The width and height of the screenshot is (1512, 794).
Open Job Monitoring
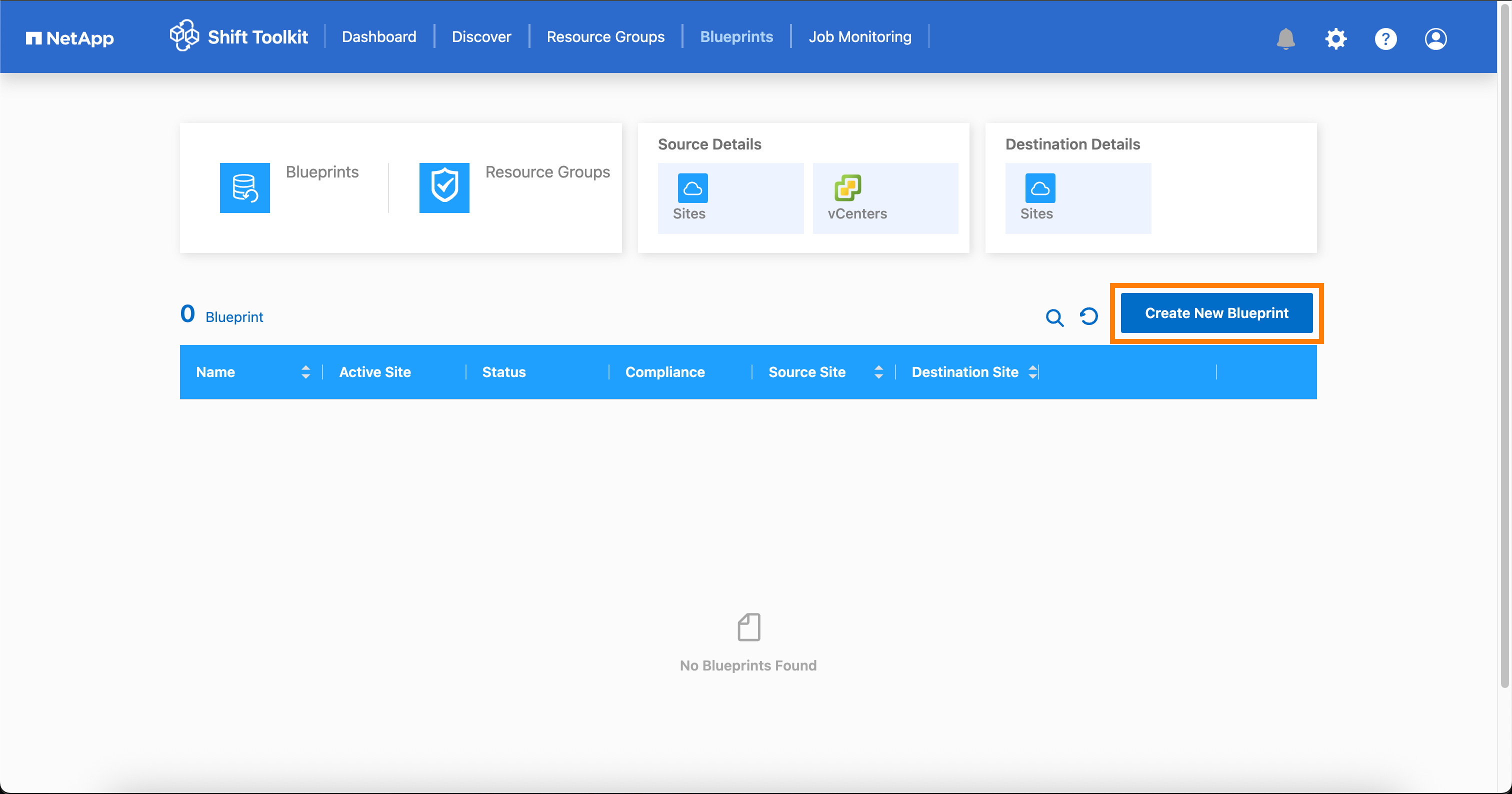(860, 37)
